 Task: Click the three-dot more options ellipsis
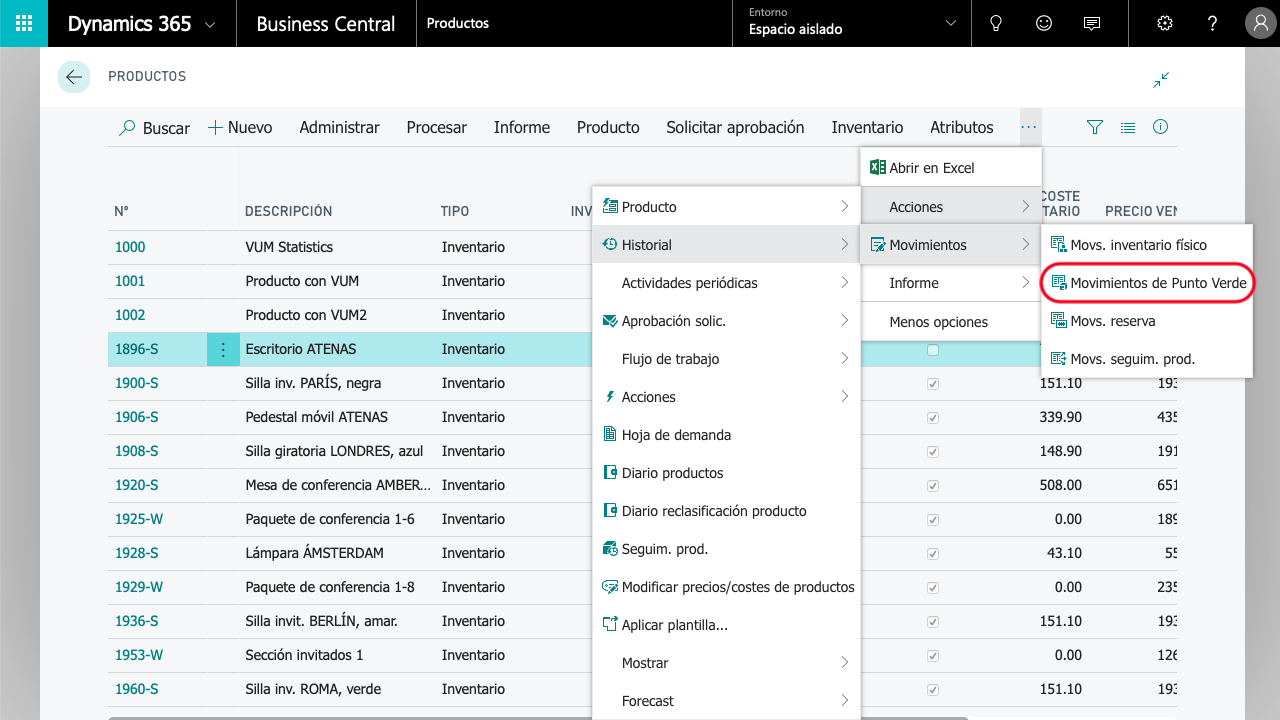pos(1029,127)
